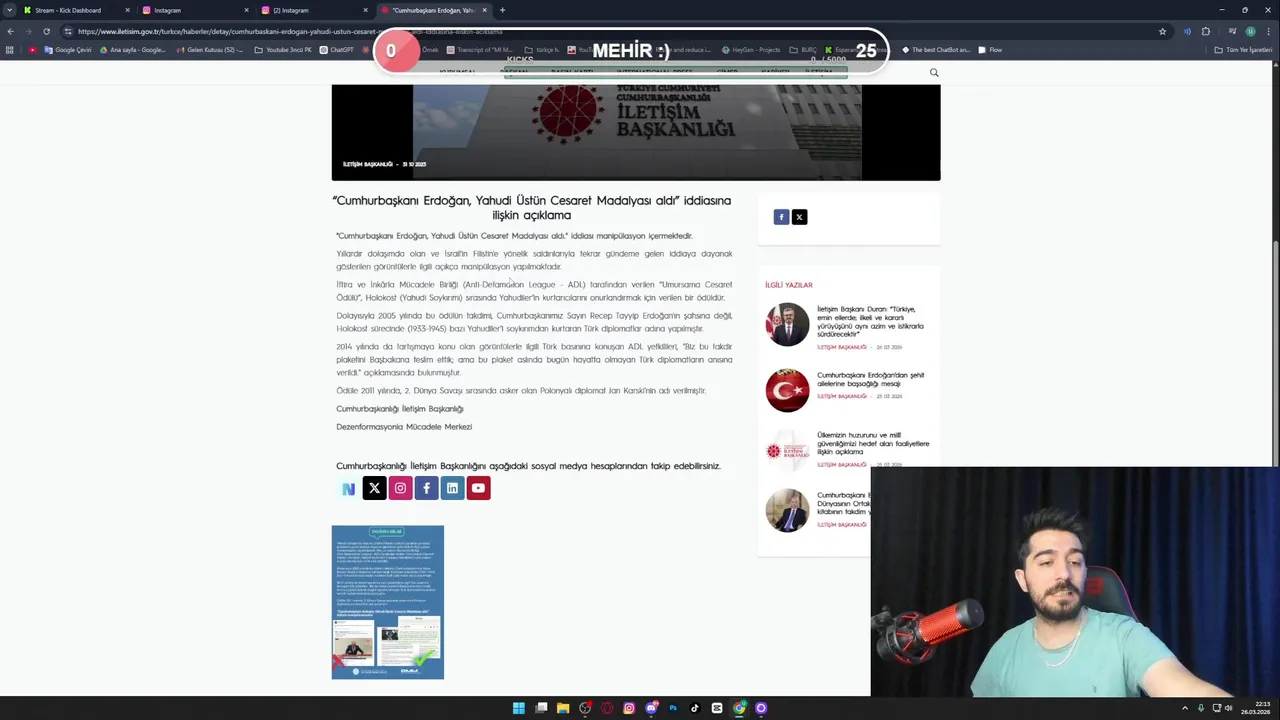This screenshot has height=720, width=1280.
Task: Open Ana sayfa - Google bookmark
Action: (133, 50)
